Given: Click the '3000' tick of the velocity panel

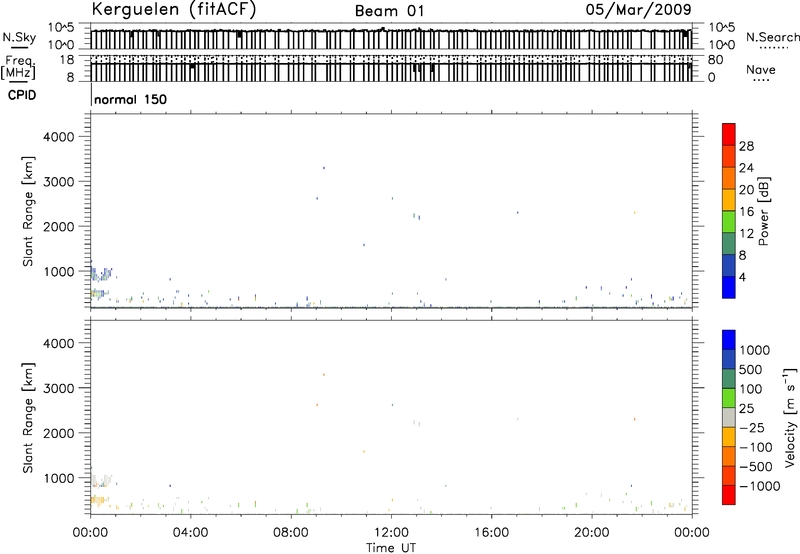Looking at the screenshot, I should [59, 388].
